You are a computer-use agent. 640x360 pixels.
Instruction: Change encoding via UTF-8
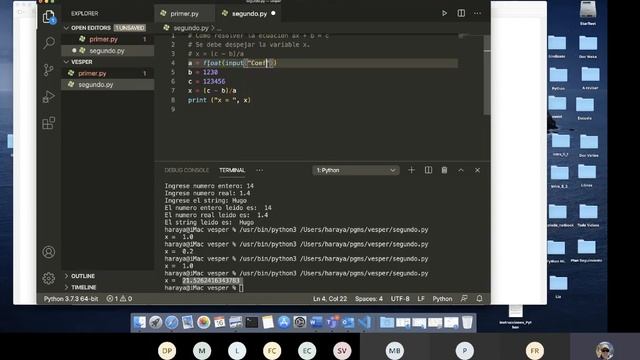point(400,299)
